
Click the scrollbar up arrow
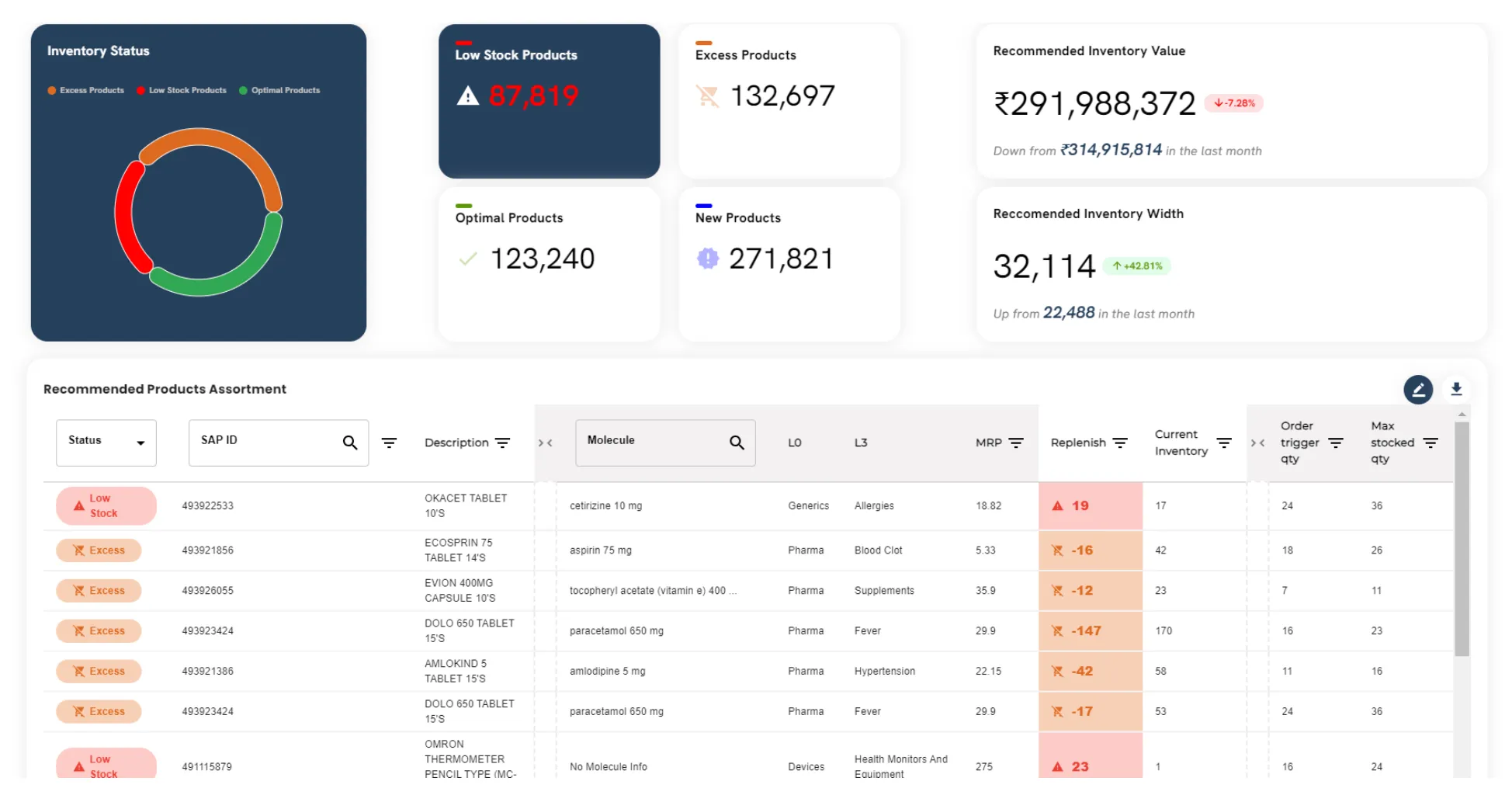(x=1462, y=415)
